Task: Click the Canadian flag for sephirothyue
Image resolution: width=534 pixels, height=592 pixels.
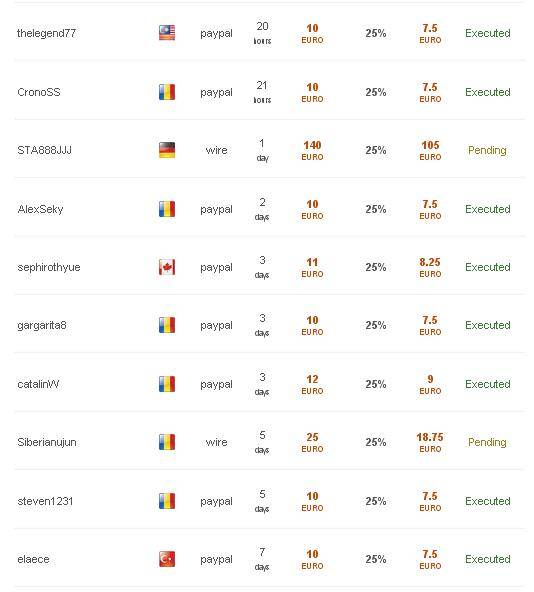Action: pos(167,267)
